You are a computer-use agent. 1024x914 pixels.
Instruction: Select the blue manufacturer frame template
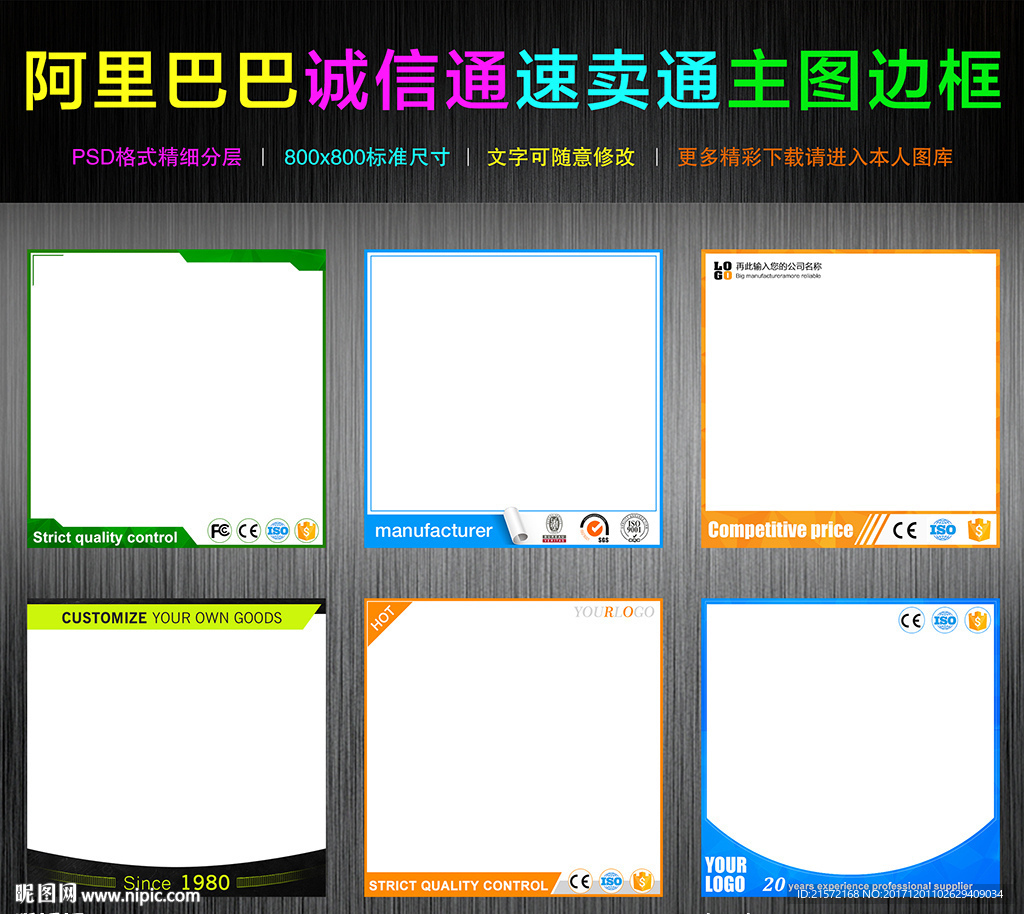(x=513, y=398)
